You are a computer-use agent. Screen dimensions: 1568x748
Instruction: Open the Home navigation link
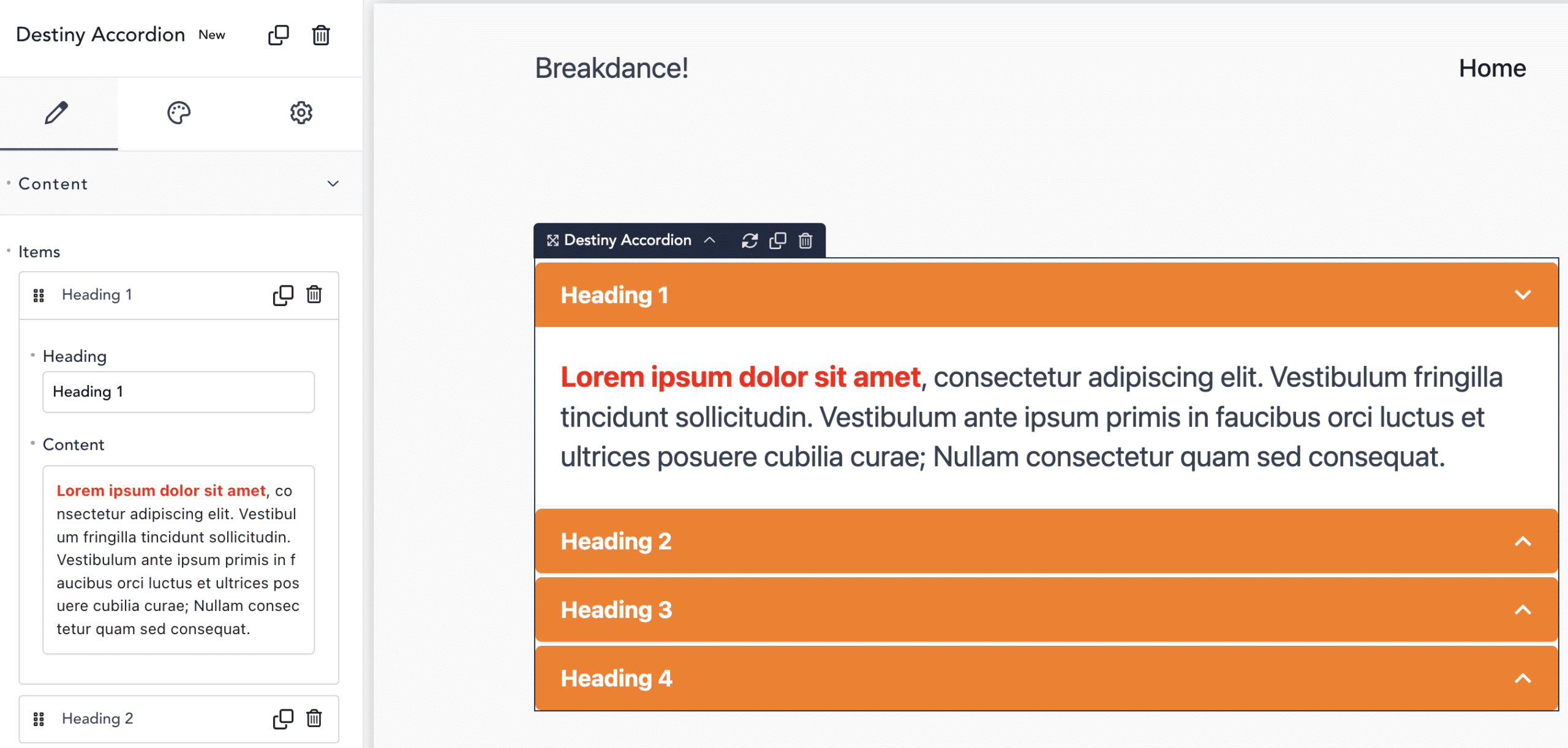click(1492, 68)
